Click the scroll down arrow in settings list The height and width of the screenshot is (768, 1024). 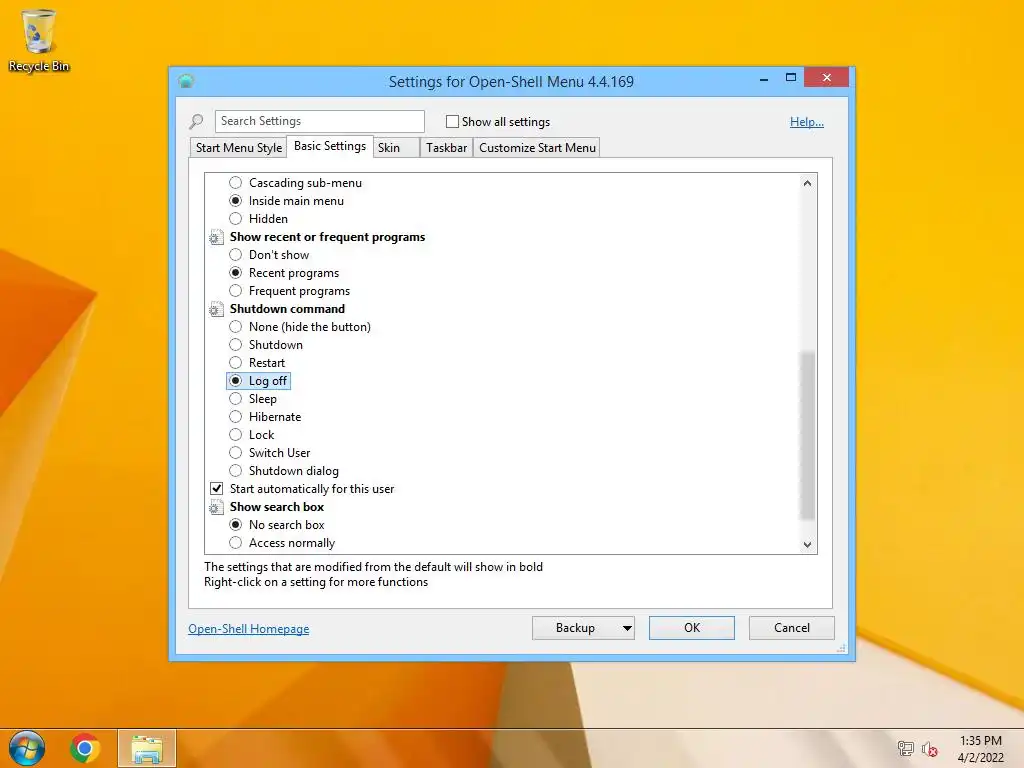(808, 545)
